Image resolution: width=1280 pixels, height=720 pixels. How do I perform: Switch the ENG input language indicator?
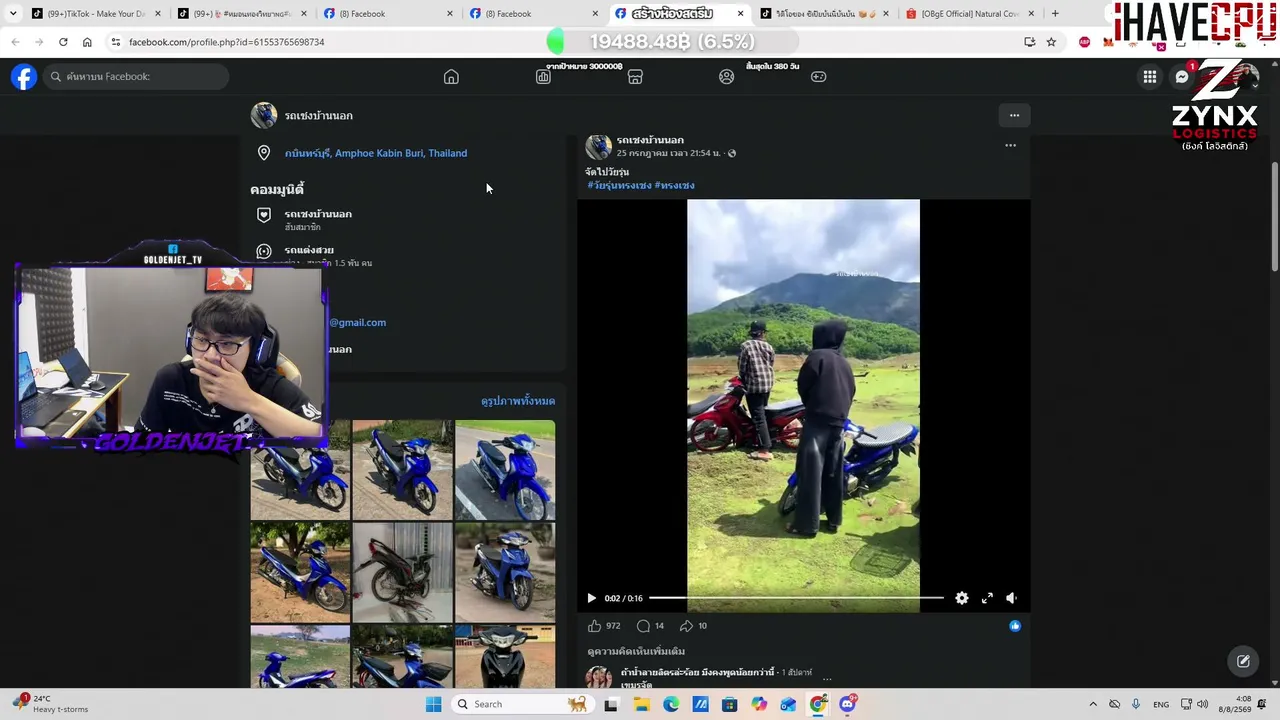1161,704
